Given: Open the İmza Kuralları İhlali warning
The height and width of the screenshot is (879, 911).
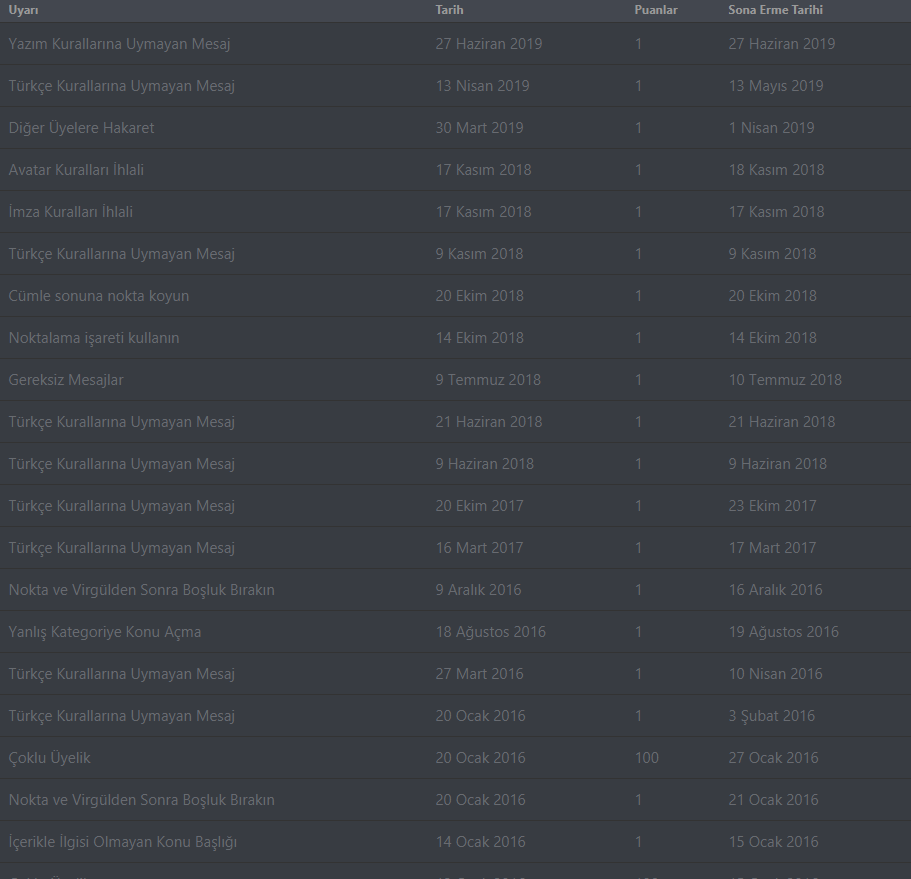Looking at the screenshot, I should [x=70, y=211].
